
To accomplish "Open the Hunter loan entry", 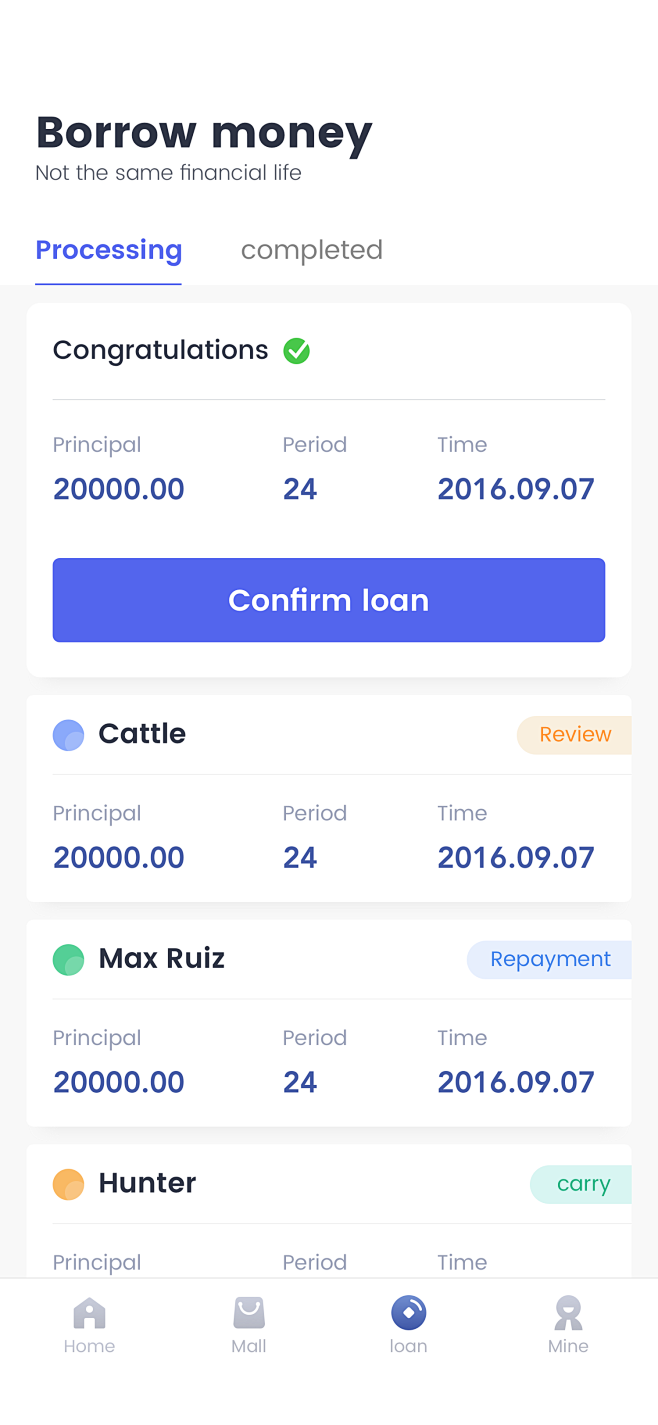I will (329, 1211).
